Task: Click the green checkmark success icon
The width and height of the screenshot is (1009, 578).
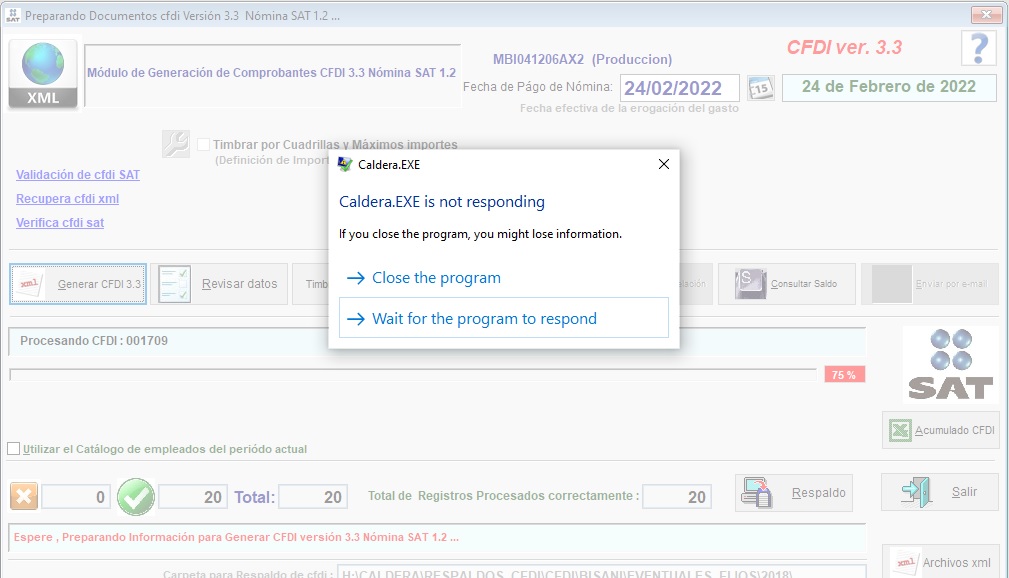Action: [136, 496]
